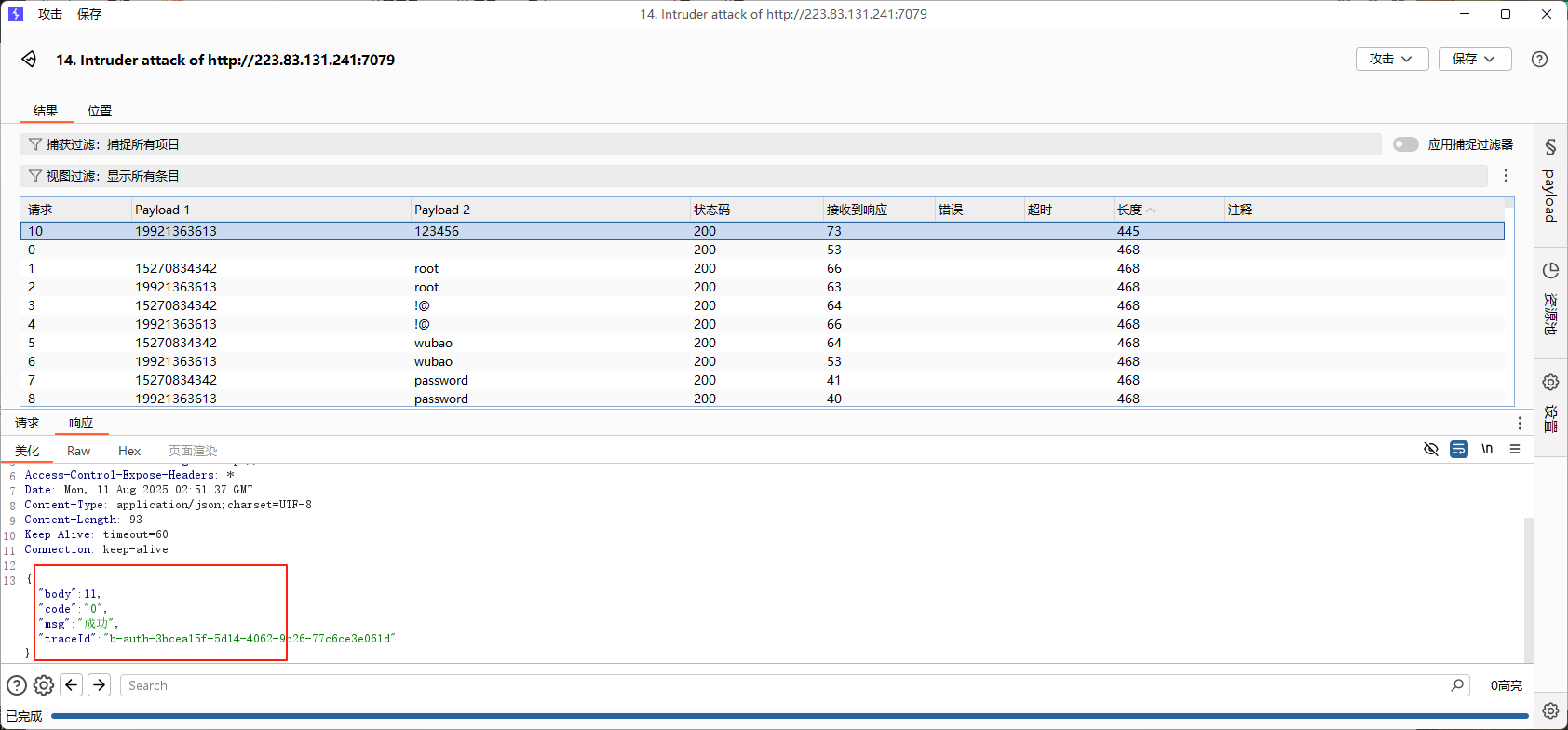Click the 捕获过滤 capture filter bar
The height and width of the screenshot is (730, 1568).
coord(698,144)
